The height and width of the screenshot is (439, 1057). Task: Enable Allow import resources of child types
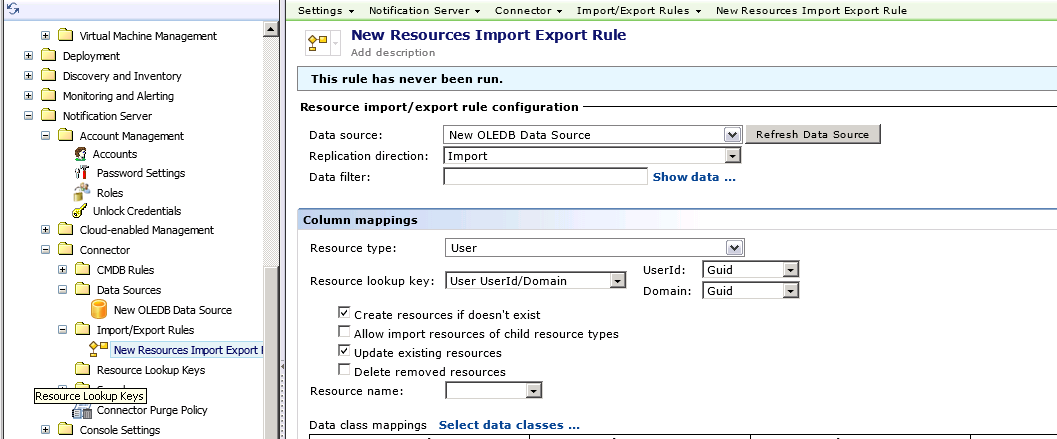345,333
